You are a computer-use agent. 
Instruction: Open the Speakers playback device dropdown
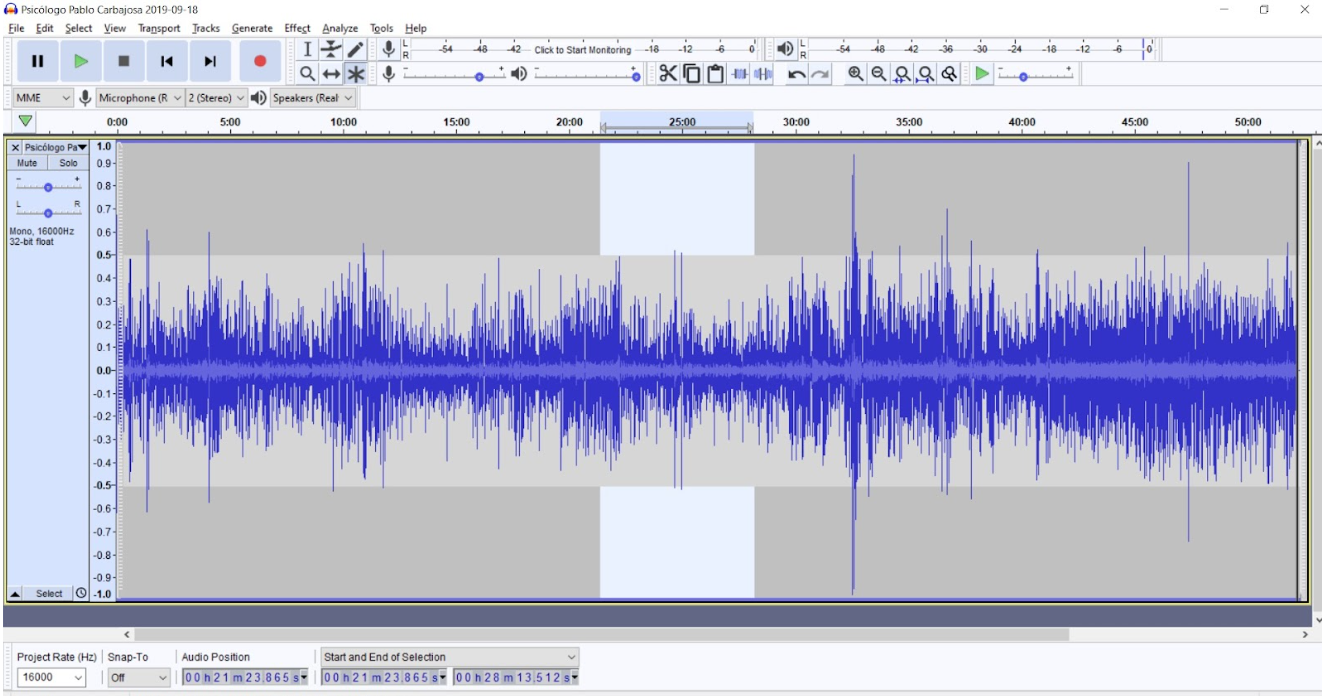(x=313, y=98)
